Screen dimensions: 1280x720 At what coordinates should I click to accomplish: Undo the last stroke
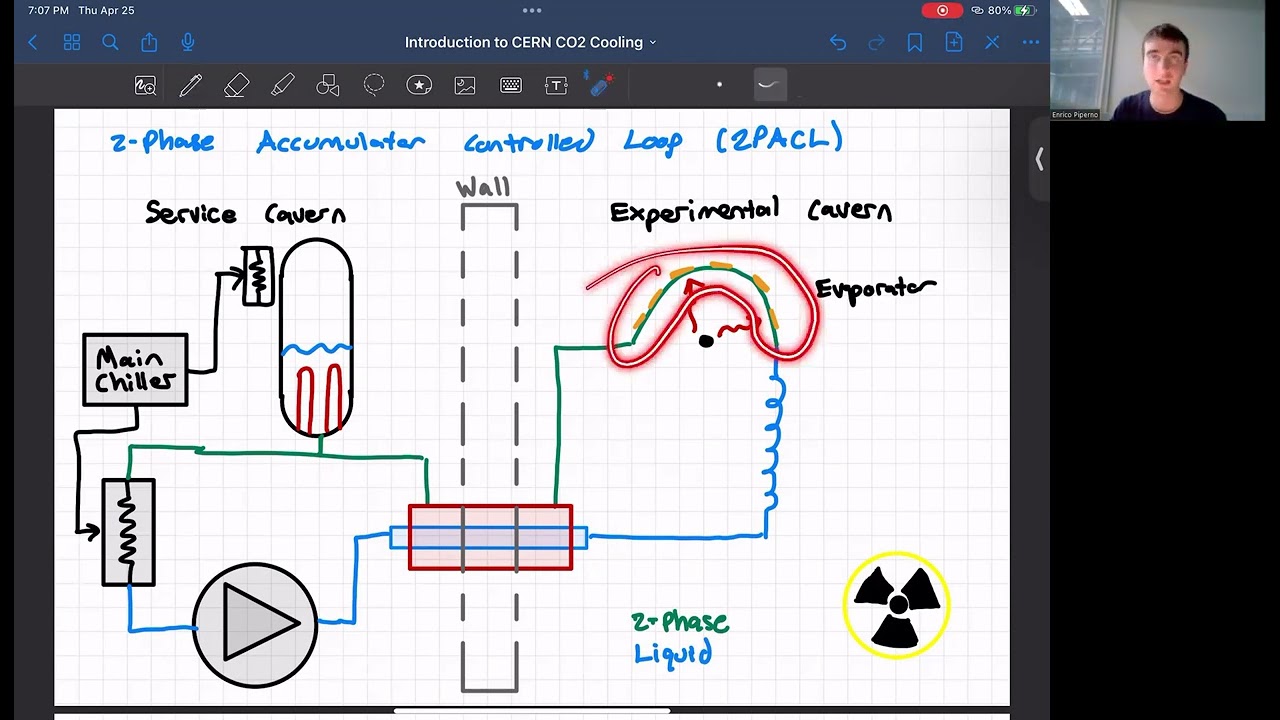coord(838,42)
